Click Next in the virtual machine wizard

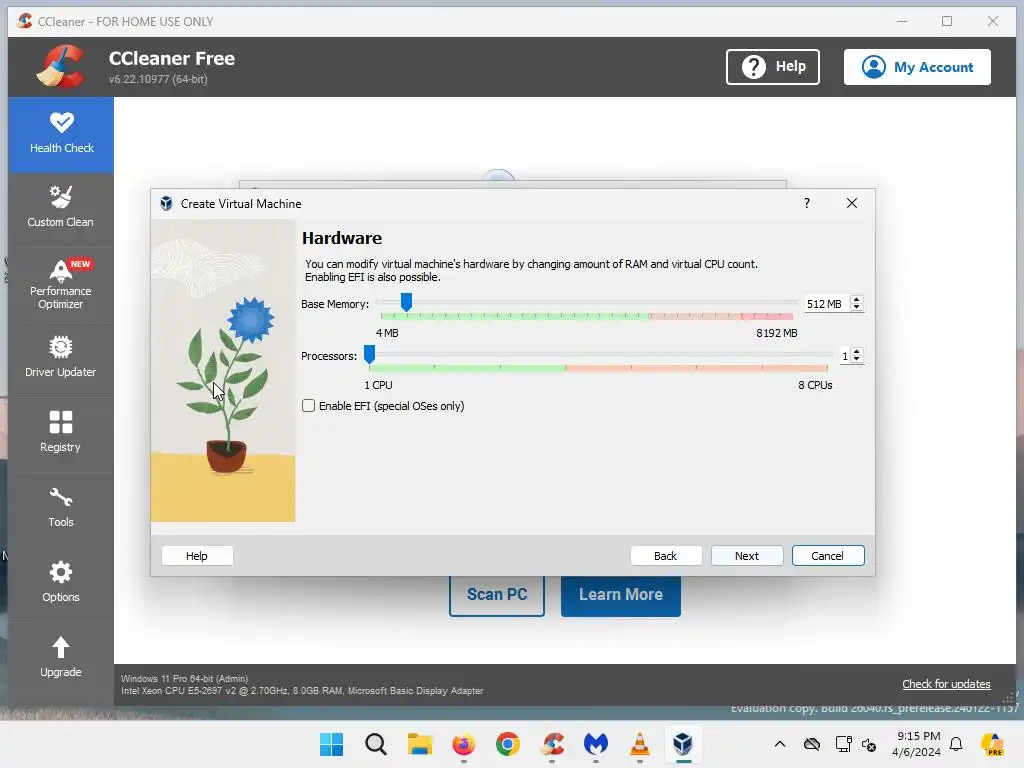point(746,556)
